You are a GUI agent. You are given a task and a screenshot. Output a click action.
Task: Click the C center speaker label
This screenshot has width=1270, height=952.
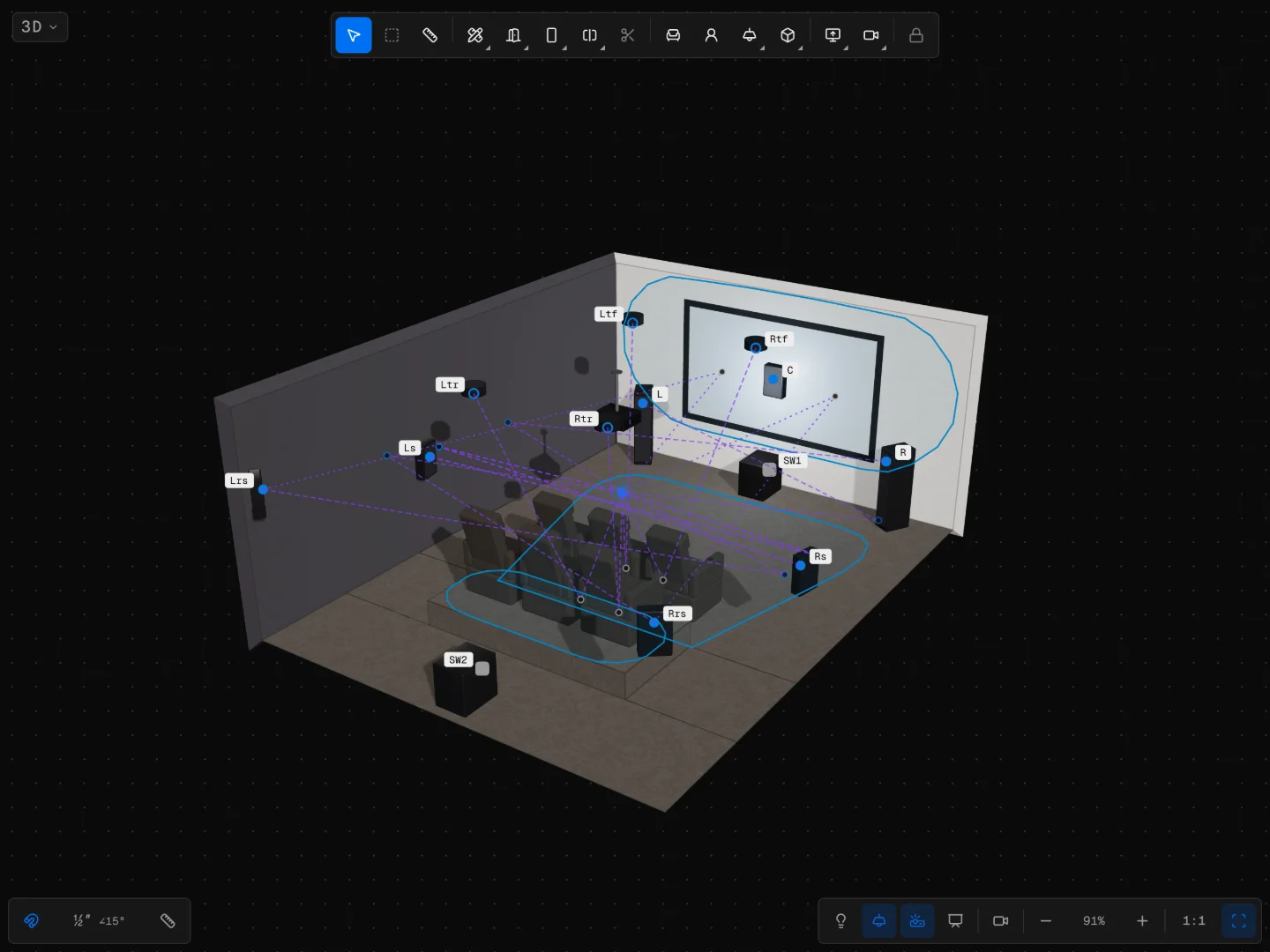tap(790, 370)
